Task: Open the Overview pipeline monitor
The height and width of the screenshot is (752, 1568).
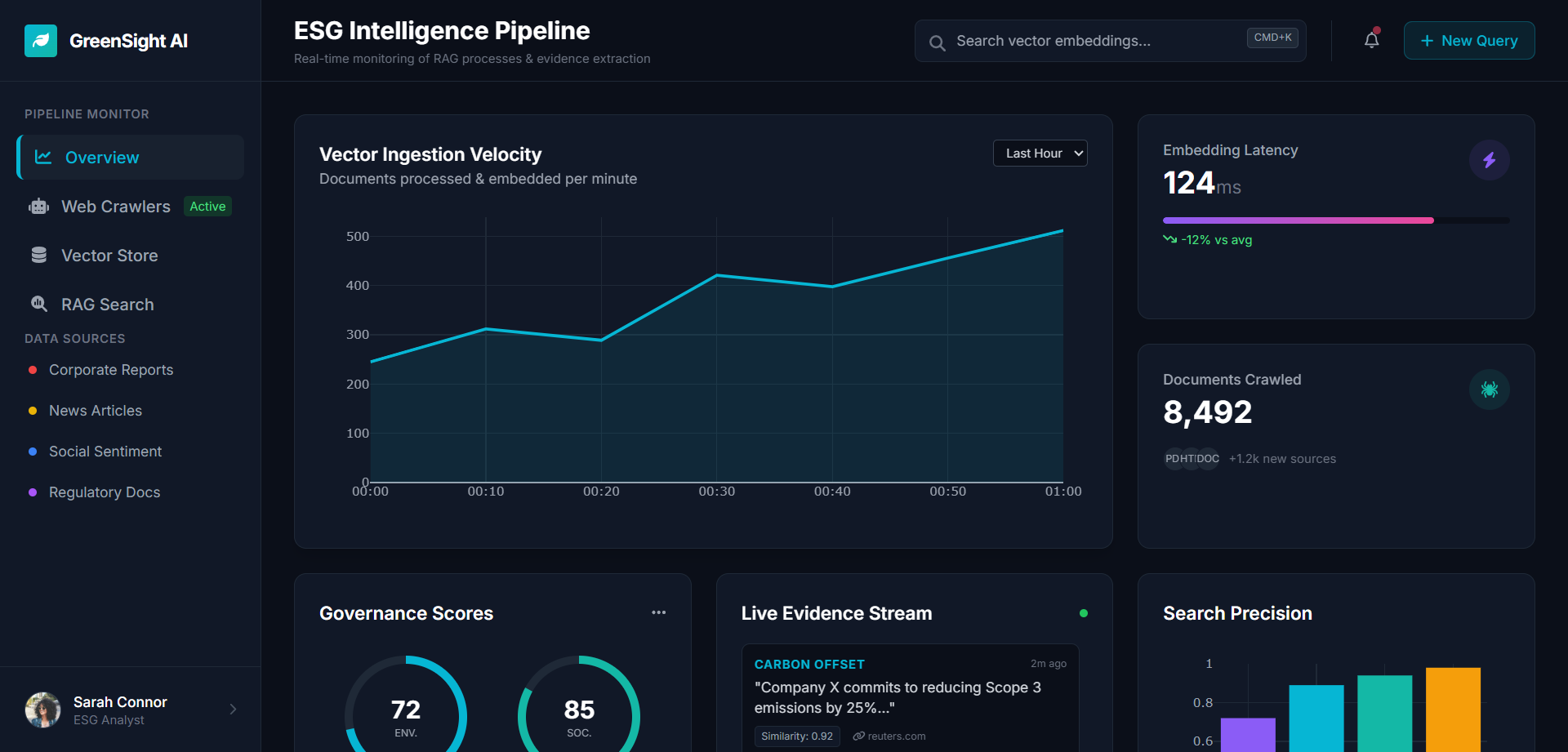Action: tap(100, 157)
